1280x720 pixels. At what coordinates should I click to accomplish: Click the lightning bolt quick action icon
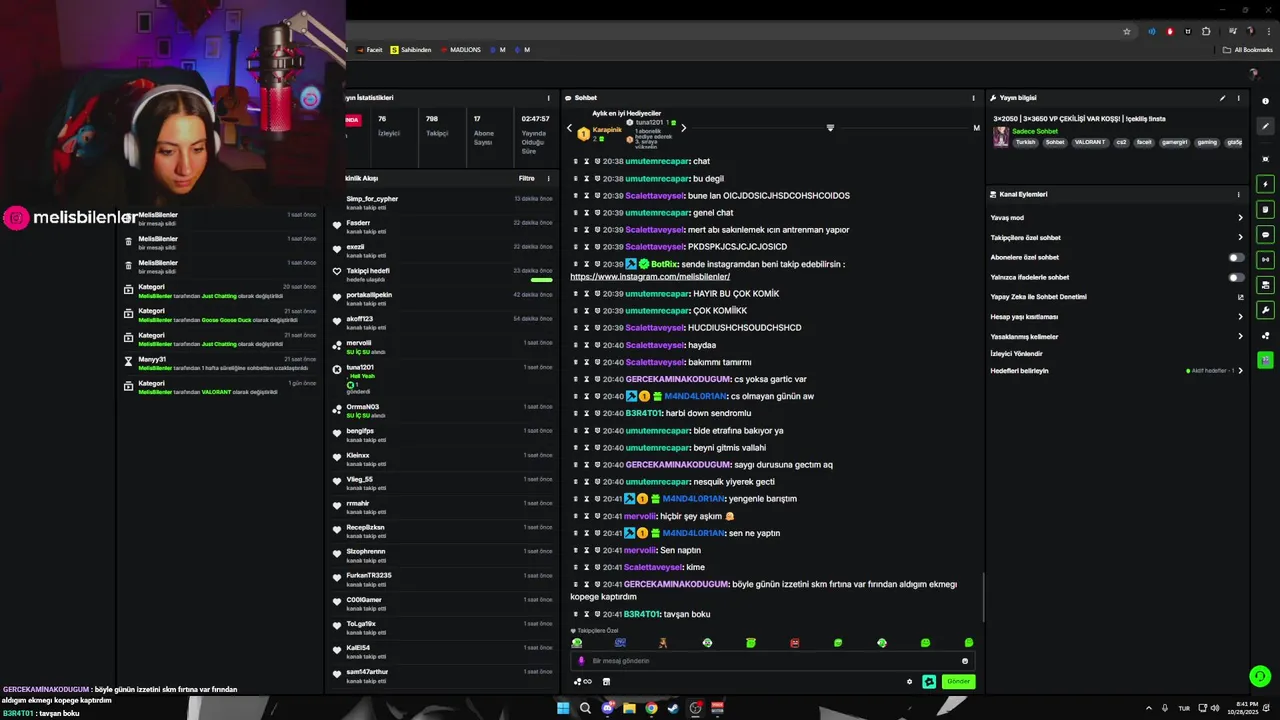pyautogui.click(x=1266, y=184)
